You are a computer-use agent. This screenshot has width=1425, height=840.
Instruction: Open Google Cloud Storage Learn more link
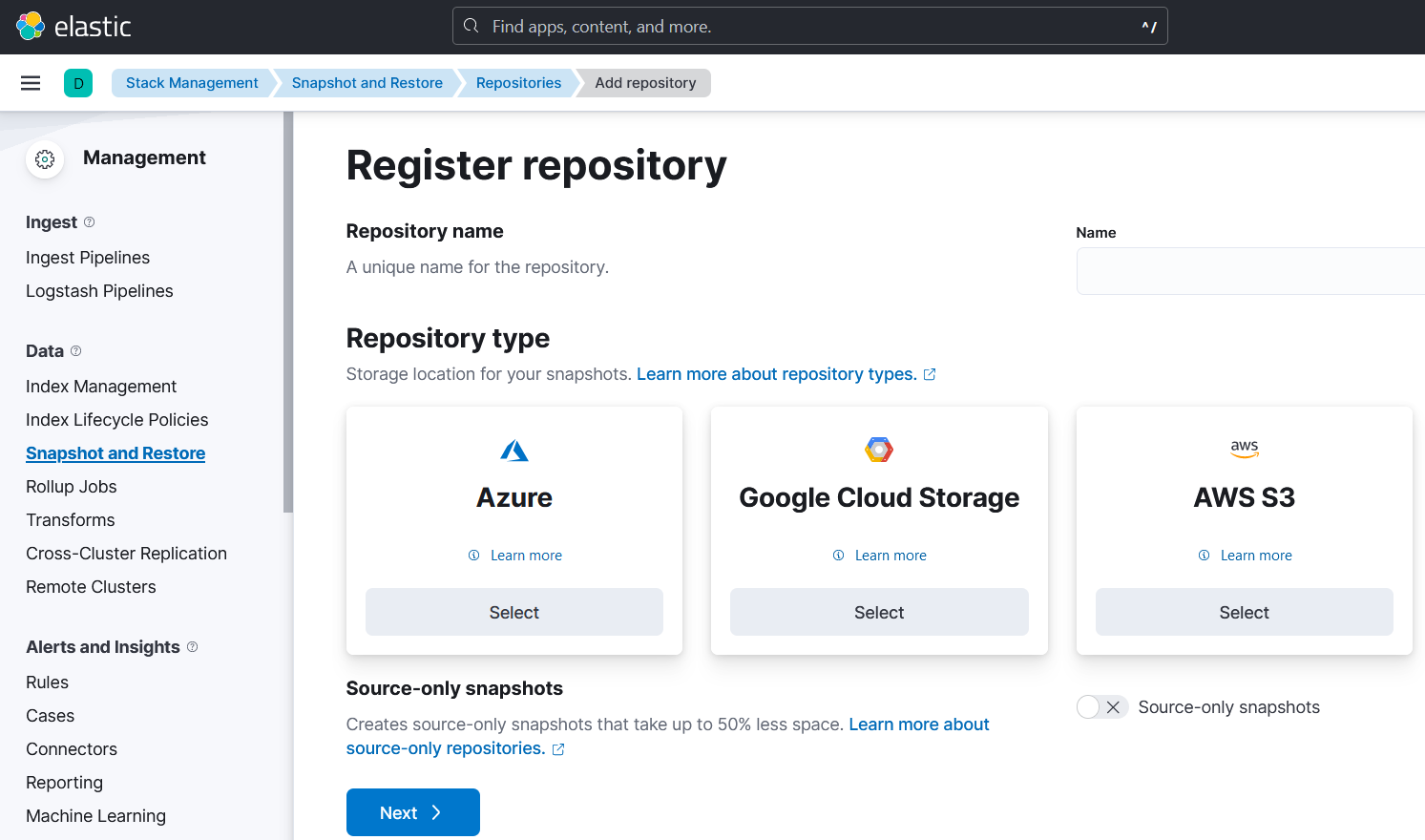[891, 556]
